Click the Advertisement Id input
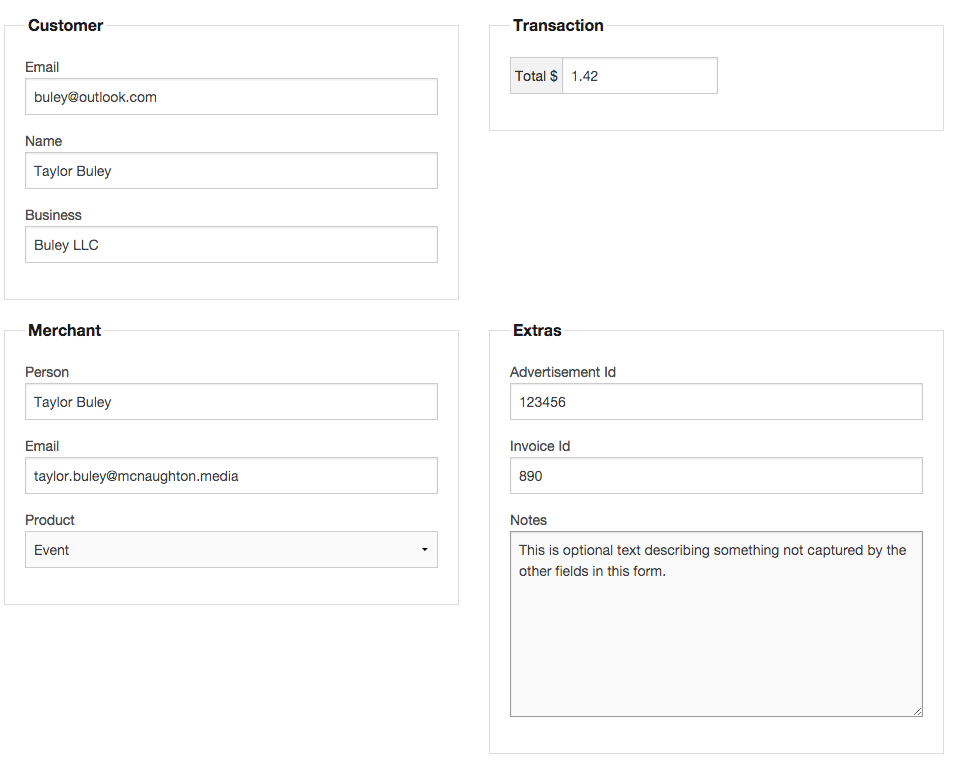 point(716,402)
